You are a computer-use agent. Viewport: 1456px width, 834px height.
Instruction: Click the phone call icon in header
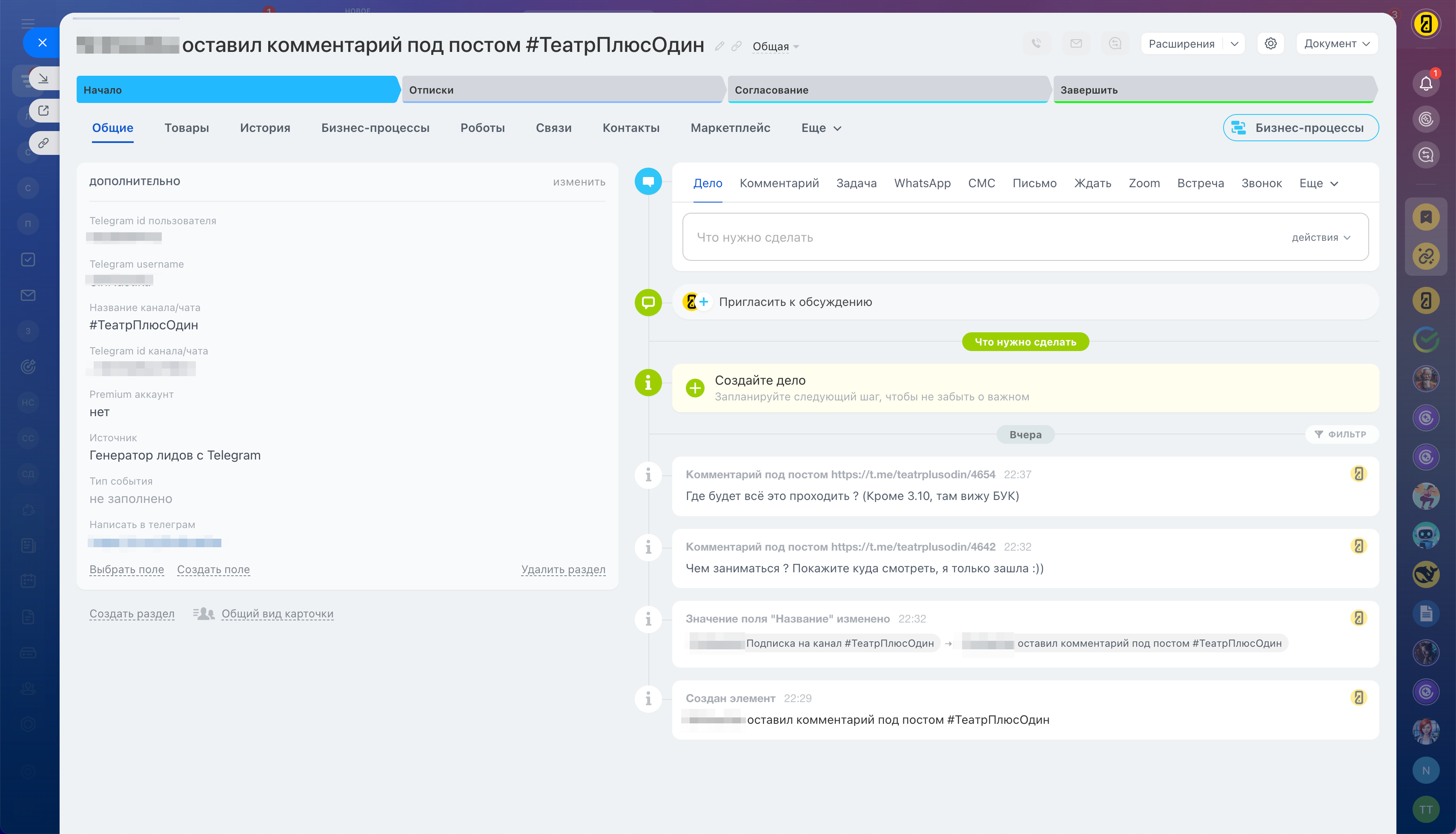pyautogui.click(x=1036, y=43)
